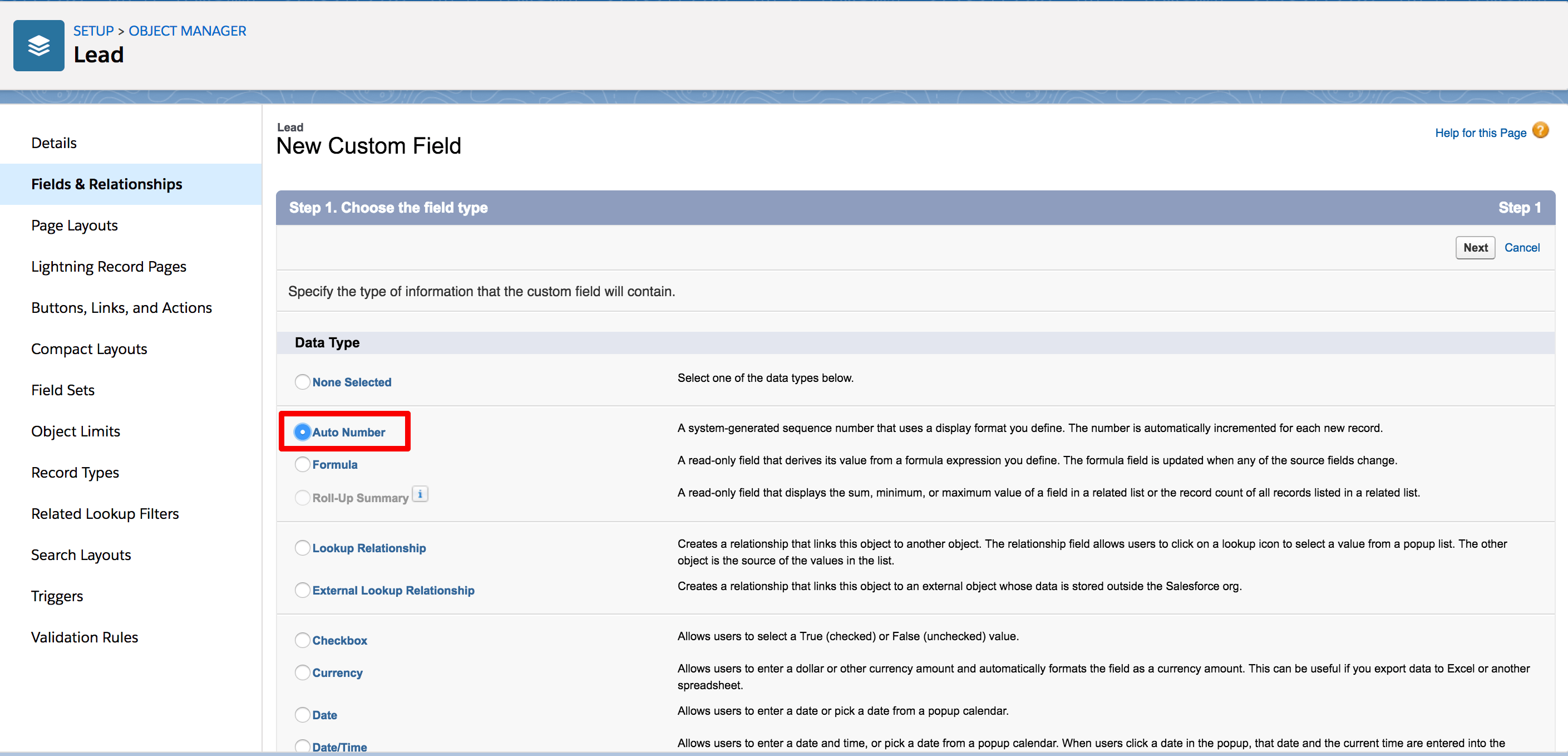The image size is (1568, 756).
Task: Choose External Lookup Relationship option
Action: 303,590
